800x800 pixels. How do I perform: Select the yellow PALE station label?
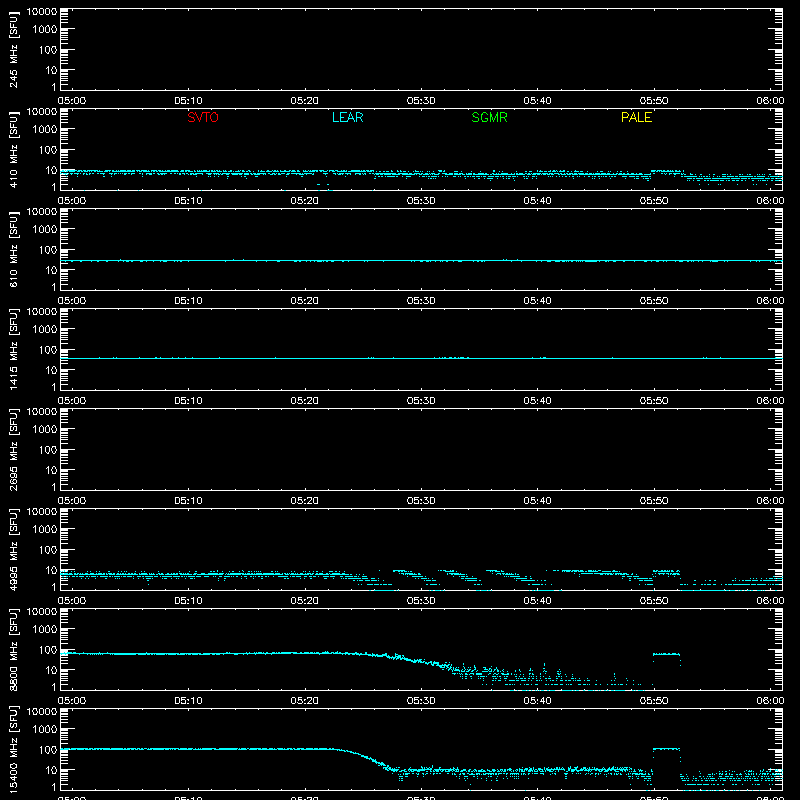point(636,117)
